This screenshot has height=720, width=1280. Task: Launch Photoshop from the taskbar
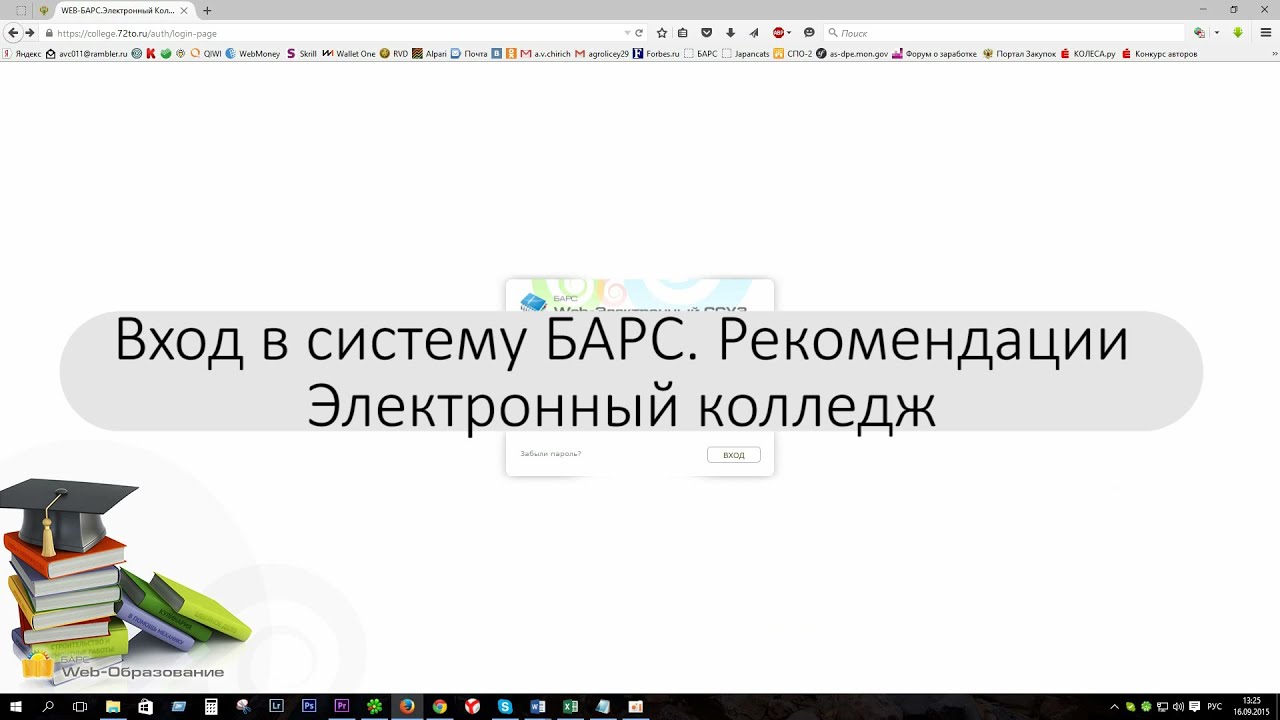(x=309, y=706)
